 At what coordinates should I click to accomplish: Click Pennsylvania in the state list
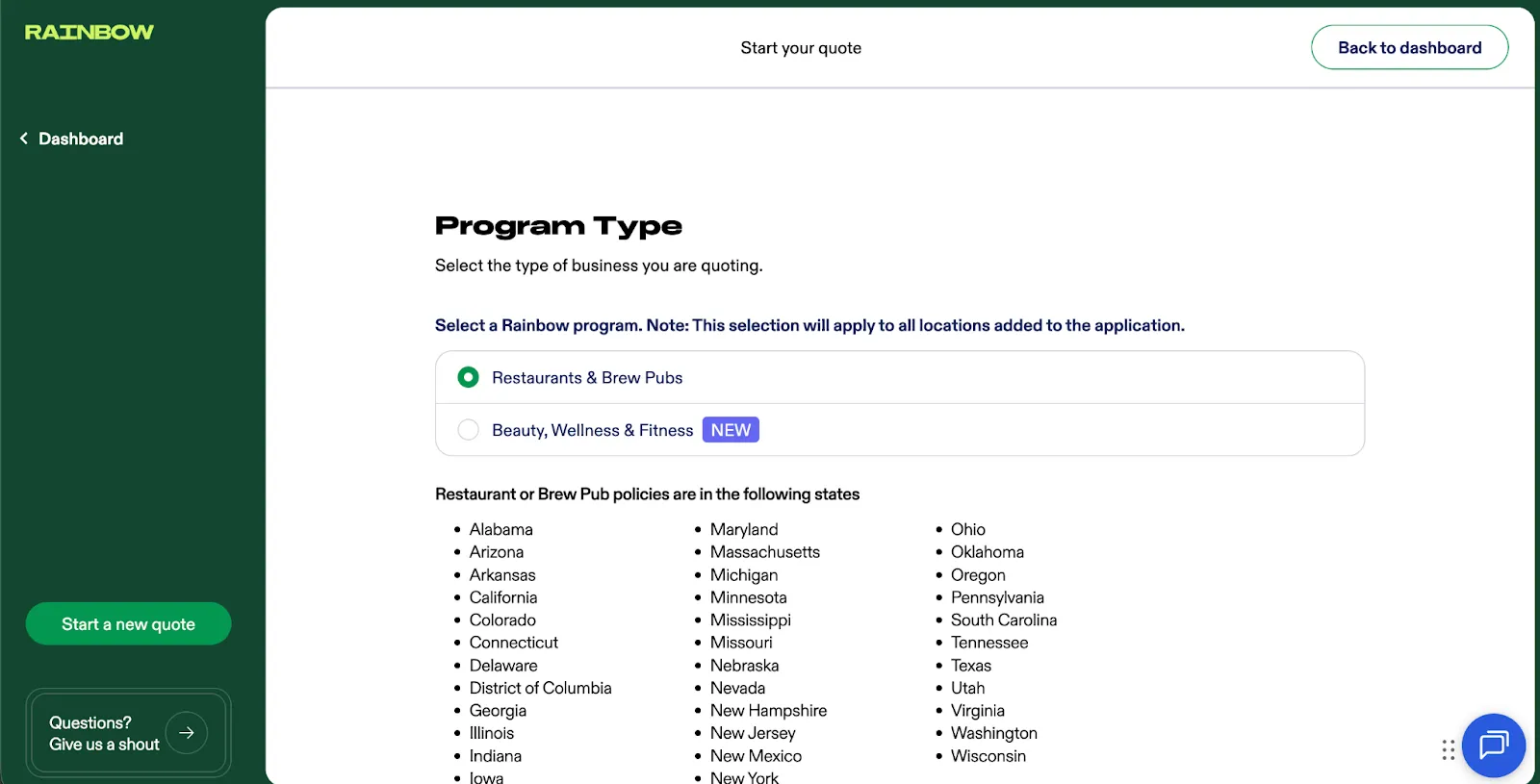coord(997,597)
